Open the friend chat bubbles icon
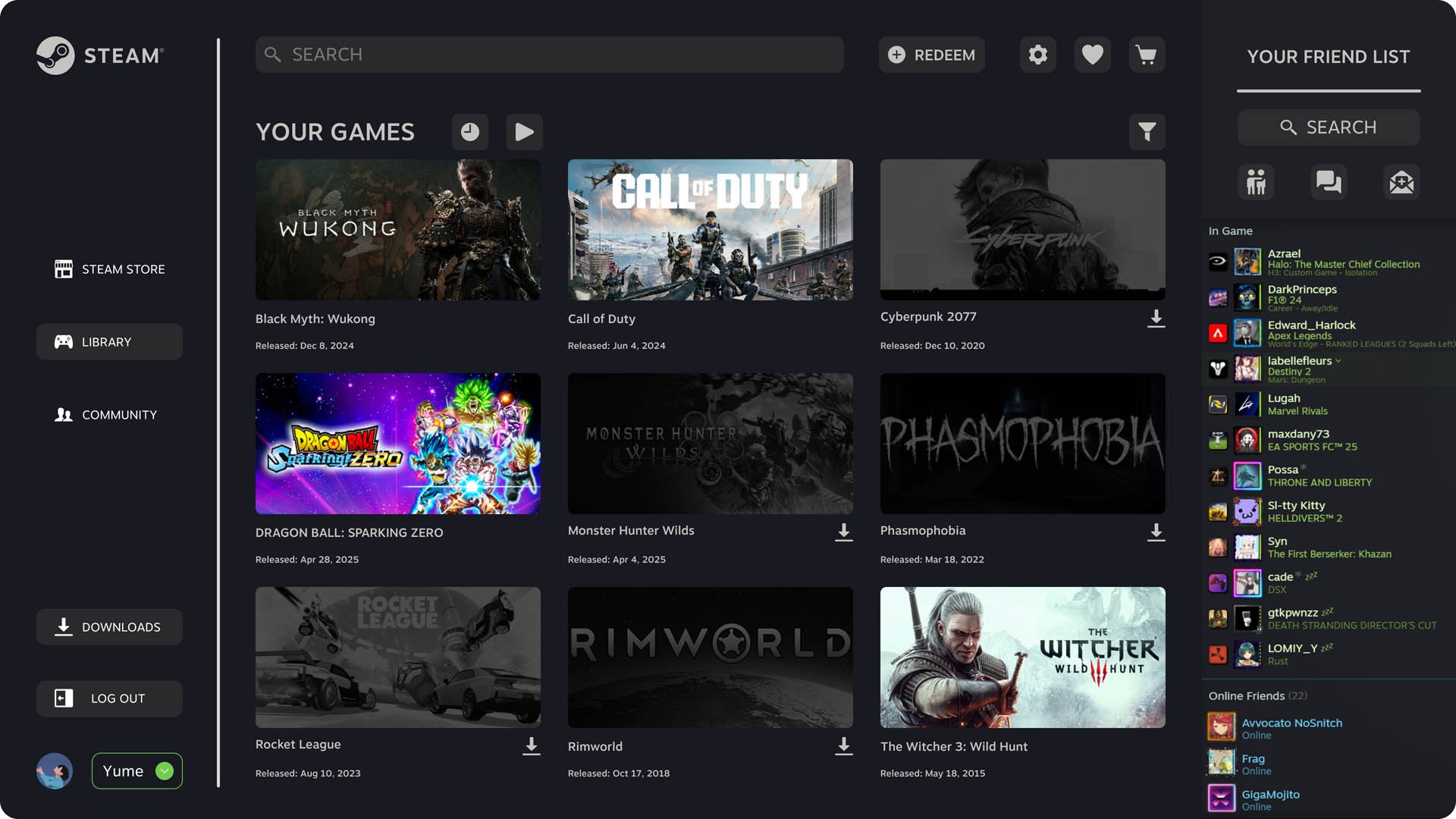The height and width of the screenshot is (819, 1456). (1329, 182)
